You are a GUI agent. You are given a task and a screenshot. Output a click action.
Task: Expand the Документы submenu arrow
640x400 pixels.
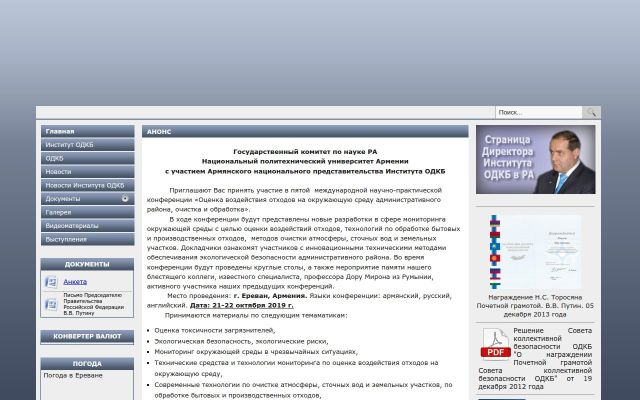point(125,198)
